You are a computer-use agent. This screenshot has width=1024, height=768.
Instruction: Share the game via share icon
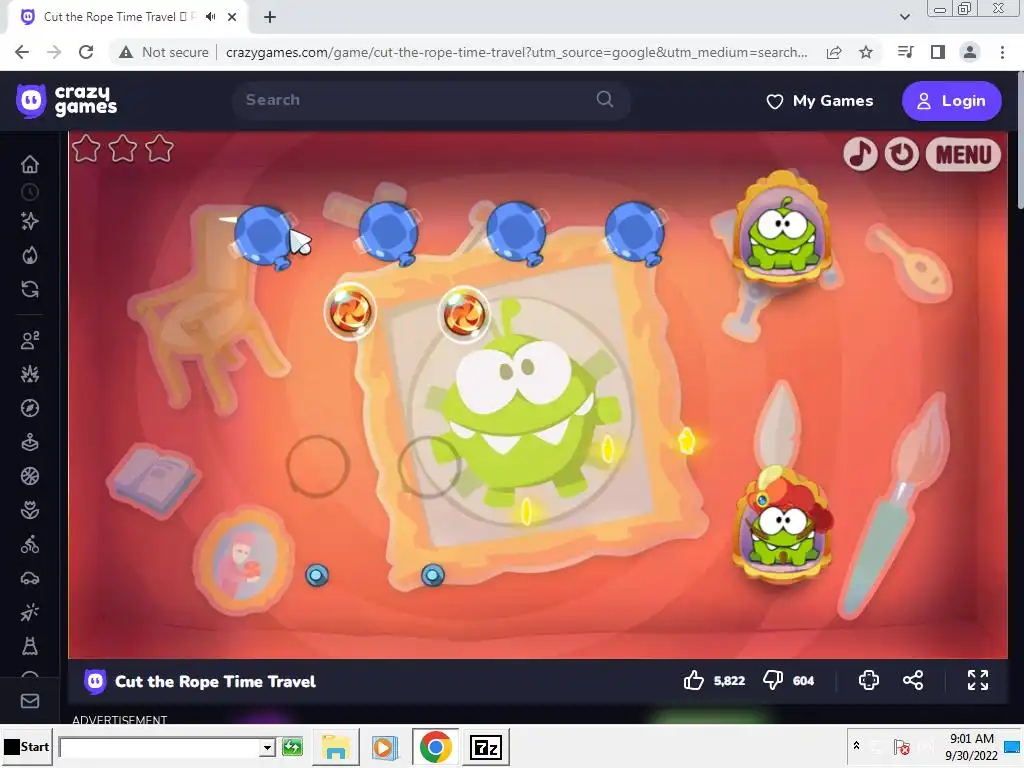coord(913,680)
